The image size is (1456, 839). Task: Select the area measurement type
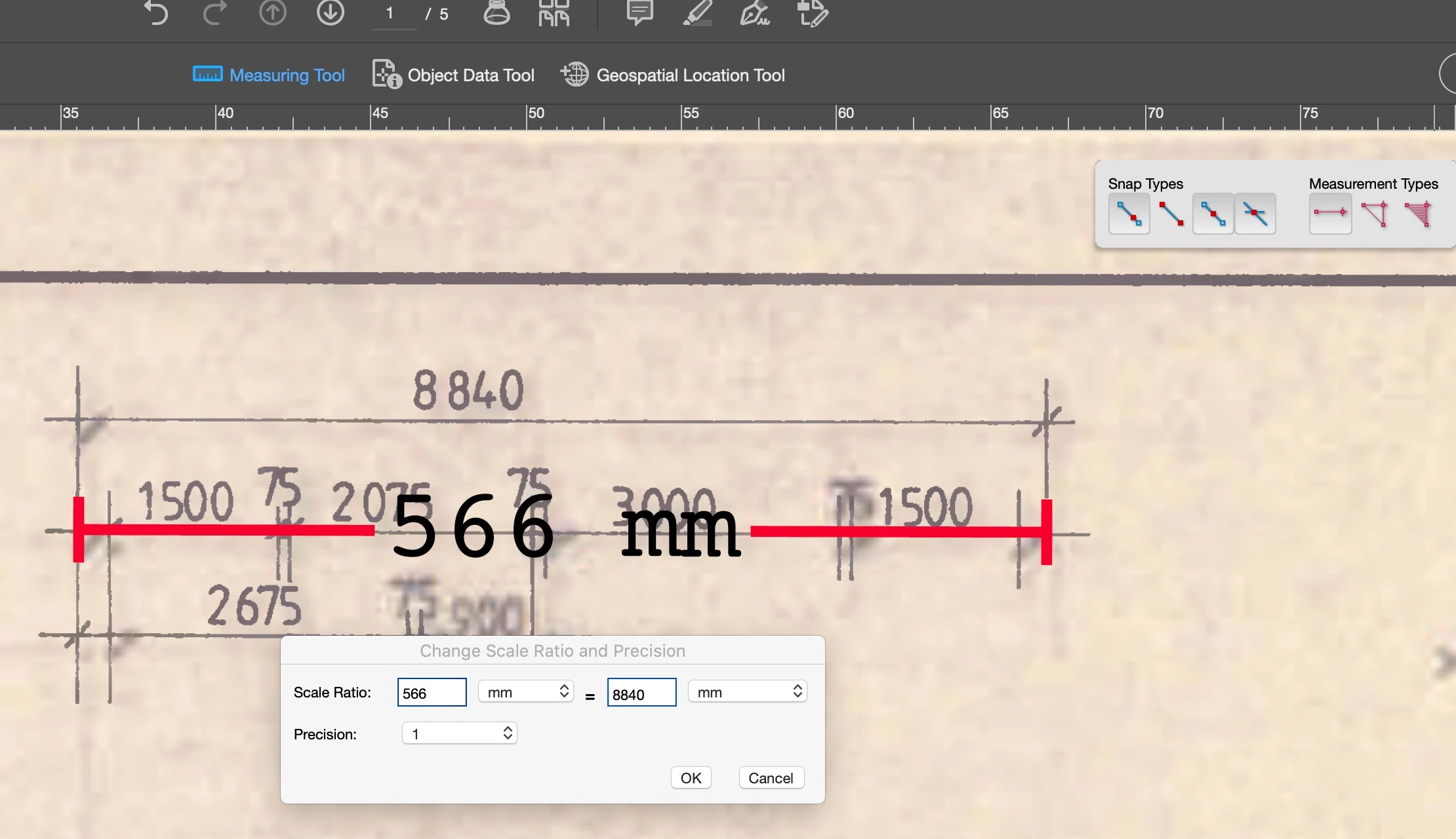coord(1418,214)
